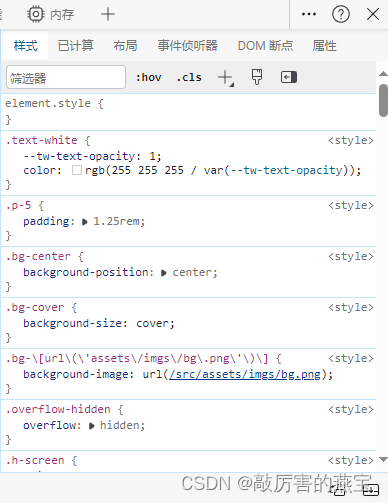Image resolution: width=388 pixels, height=503 pixels.
Task: Open DevTools help question mark
Action: [341, 14]
